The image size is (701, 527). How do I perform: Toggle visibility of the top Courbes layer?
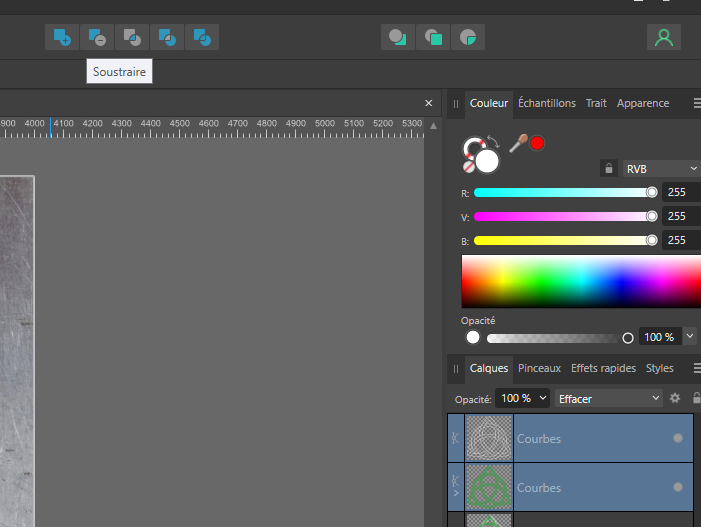(677, 438)
